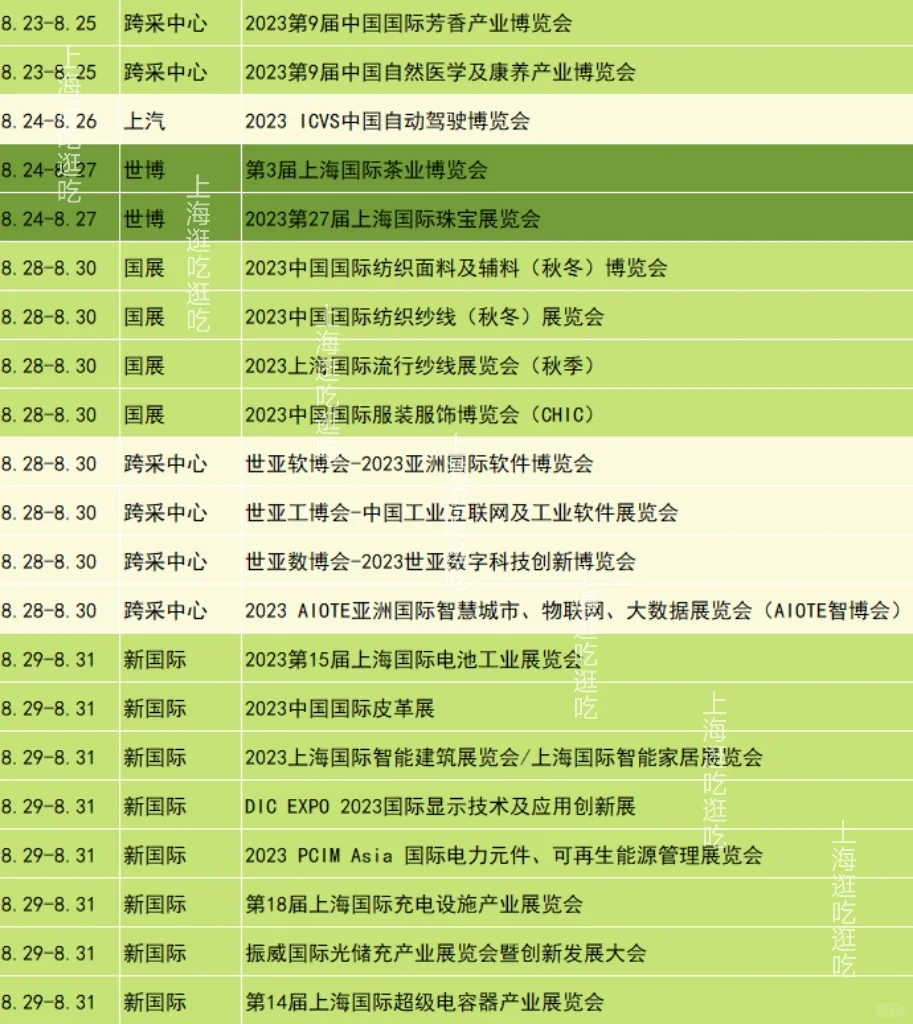Screen dimensions: 913x1024
Task: Click 2023中国国际服装服饰博览会（CHIC）
Action: (x=420, y=414)
